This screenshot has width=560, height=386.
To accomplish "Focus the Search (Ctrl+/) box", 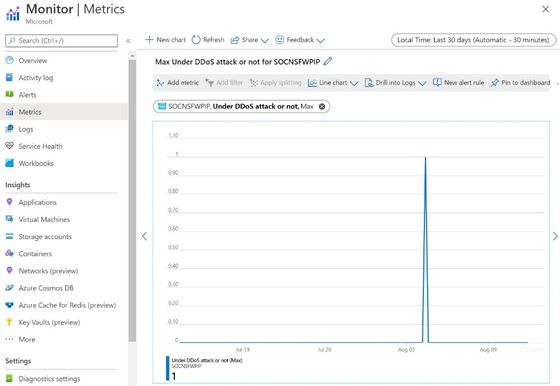I will [61, 41].
